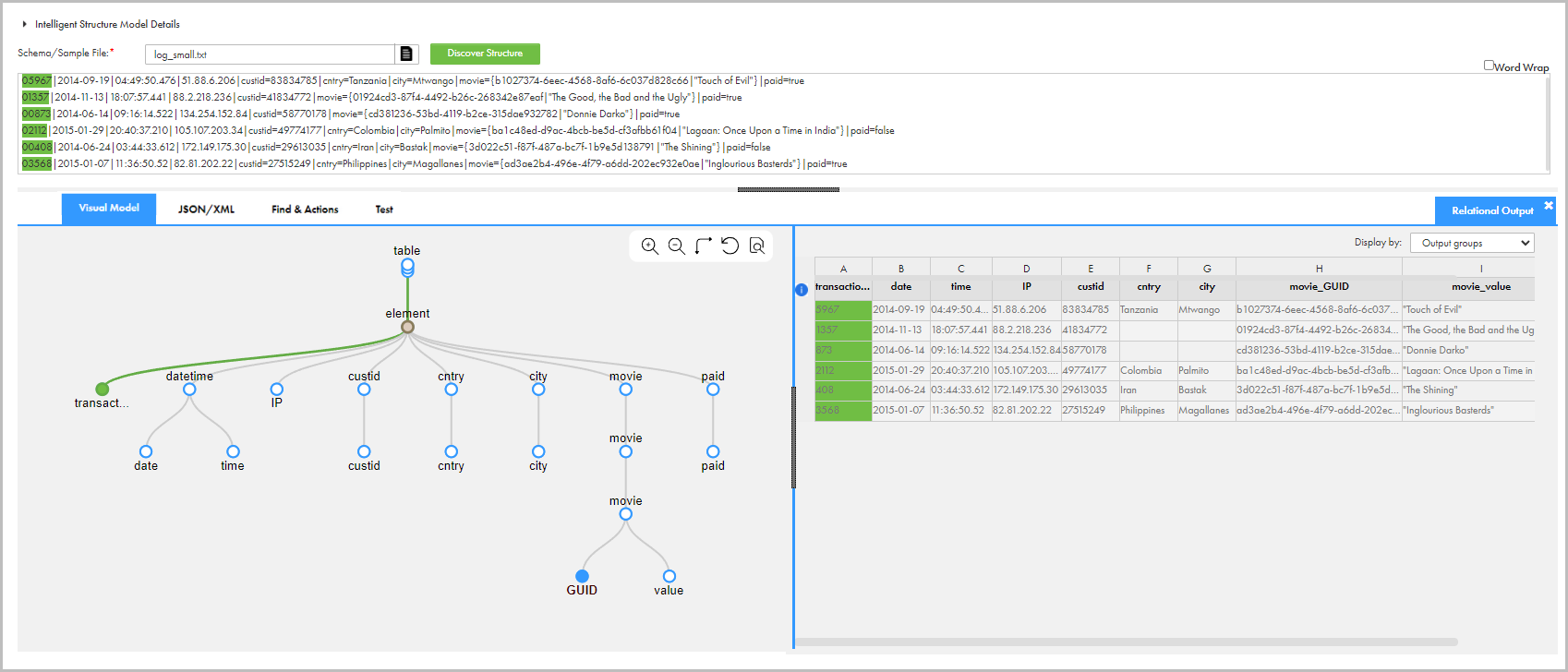Click the Colombia cell
Image resolution: width=1568 pixels, height=672 pixels.
[1149, 371]
